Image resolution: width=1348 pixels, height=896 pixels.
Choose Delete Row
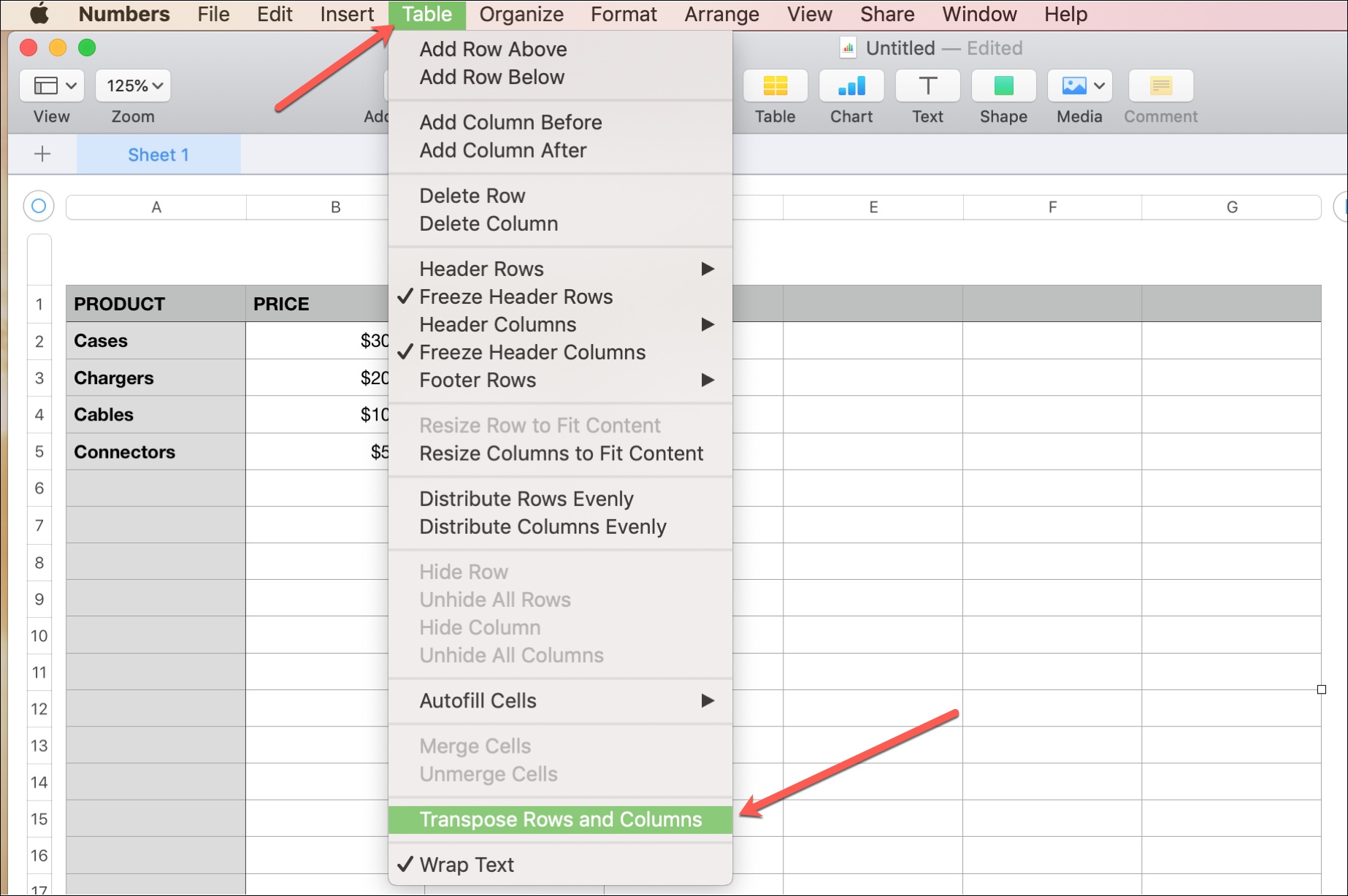click(562, 196)
